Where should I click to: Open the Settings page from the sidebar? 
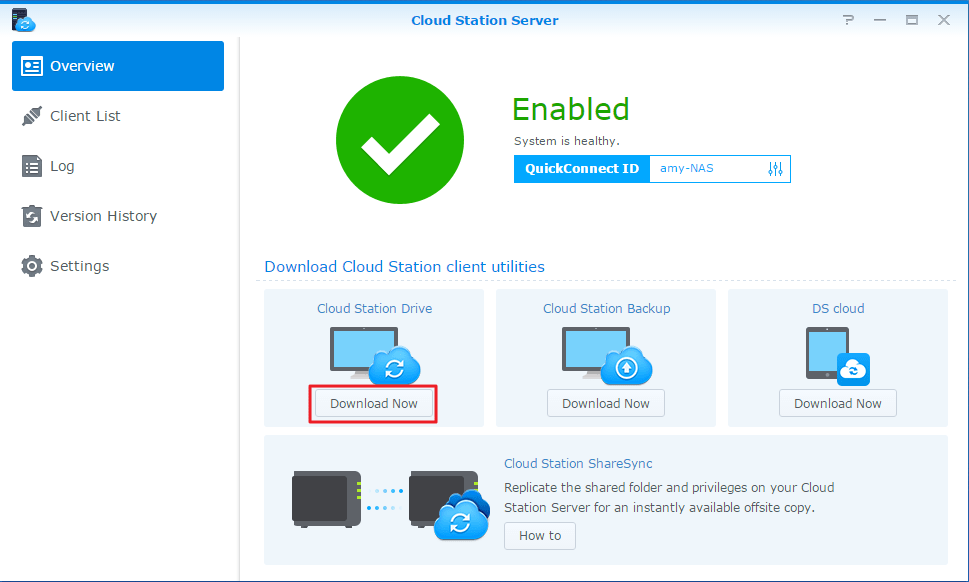(80, 265)
